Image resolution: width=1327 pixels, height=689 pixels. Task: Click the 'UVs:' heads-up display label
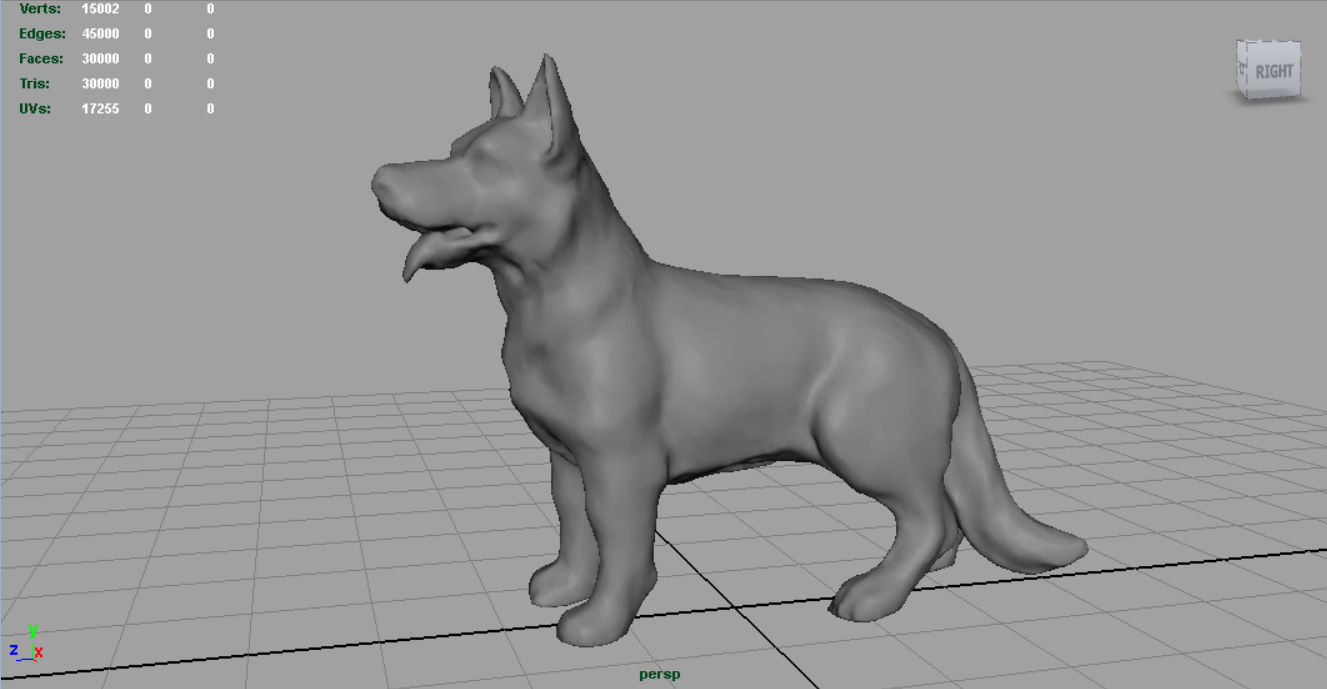(x=35, y=109)
